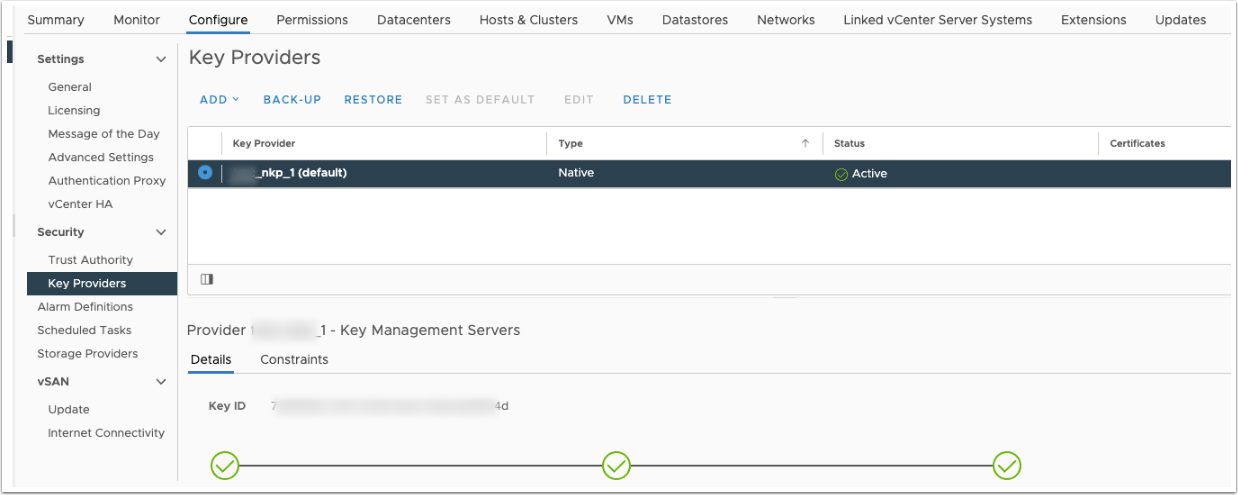
Task: Click the column picker icon below the table
Action: point(207,280)
